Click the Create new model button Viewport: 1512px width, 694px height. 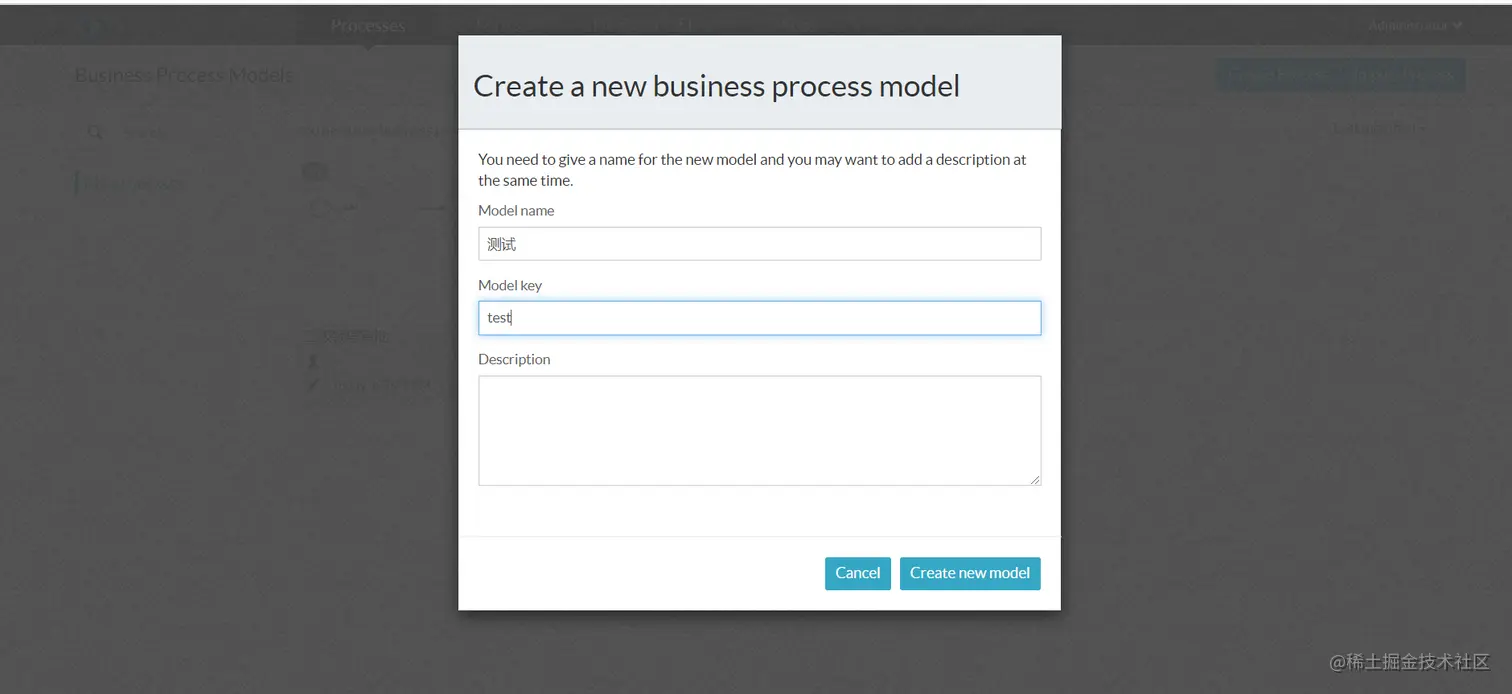click(x=970, y=573)
